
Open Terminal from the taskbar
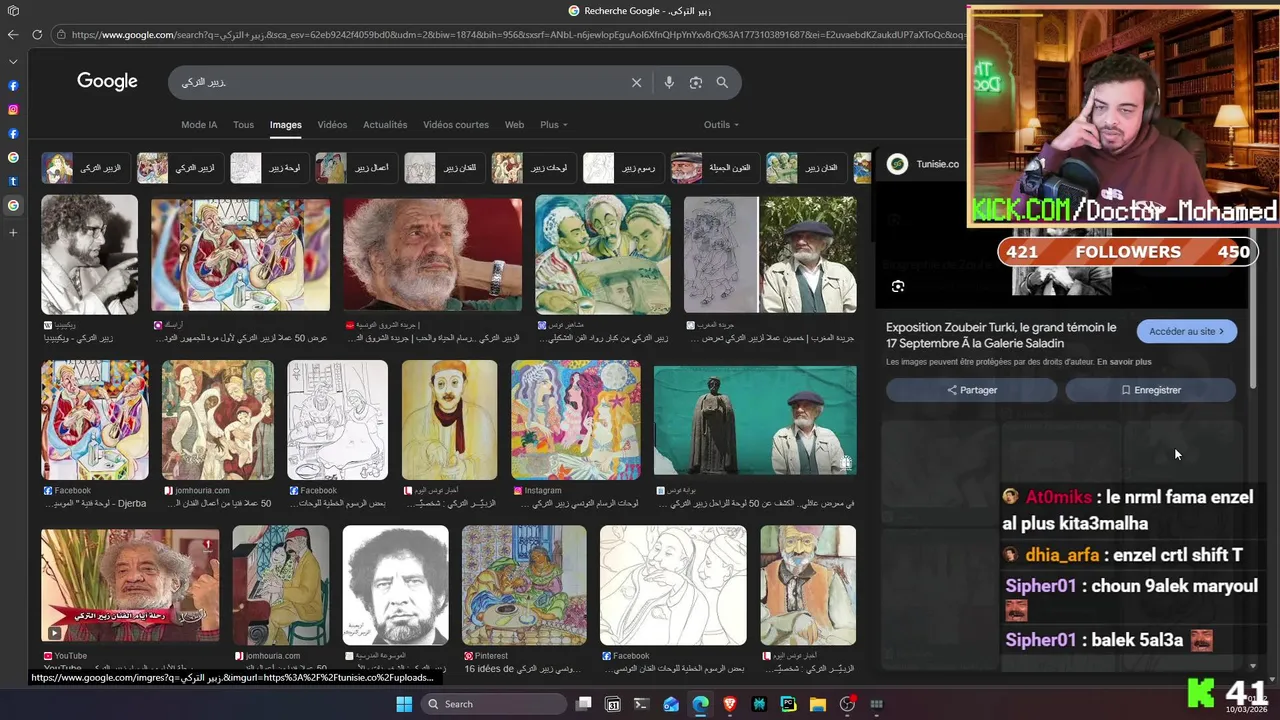coord(642,704)
